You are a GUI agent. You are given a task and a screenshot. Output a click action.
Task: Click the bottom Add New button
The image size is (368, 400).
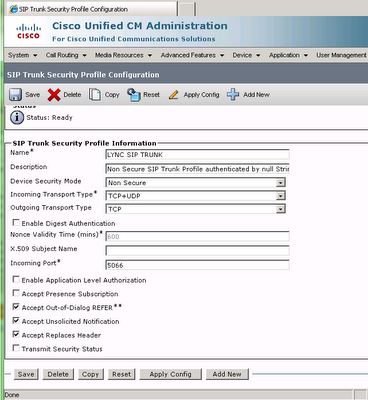click(227, 374)
